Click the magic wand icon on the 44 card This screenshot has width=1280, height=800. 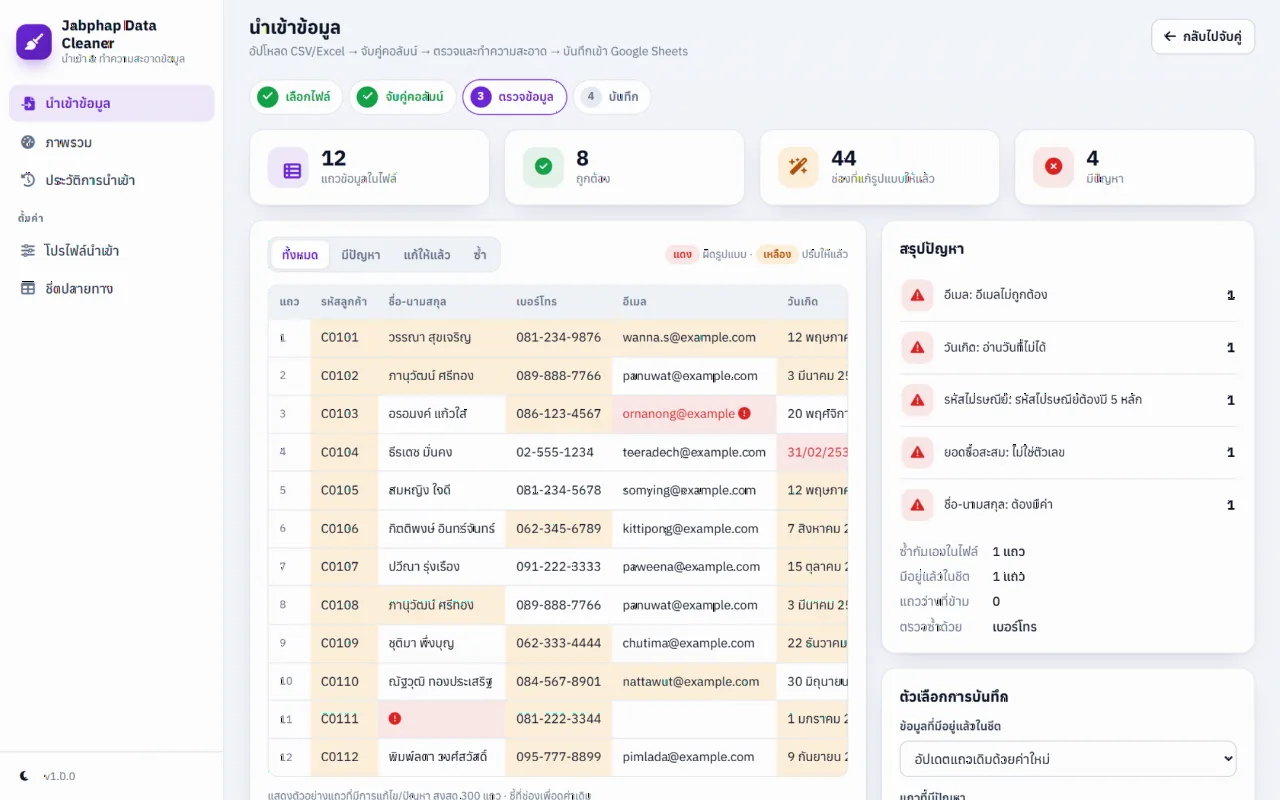[798, 167]
